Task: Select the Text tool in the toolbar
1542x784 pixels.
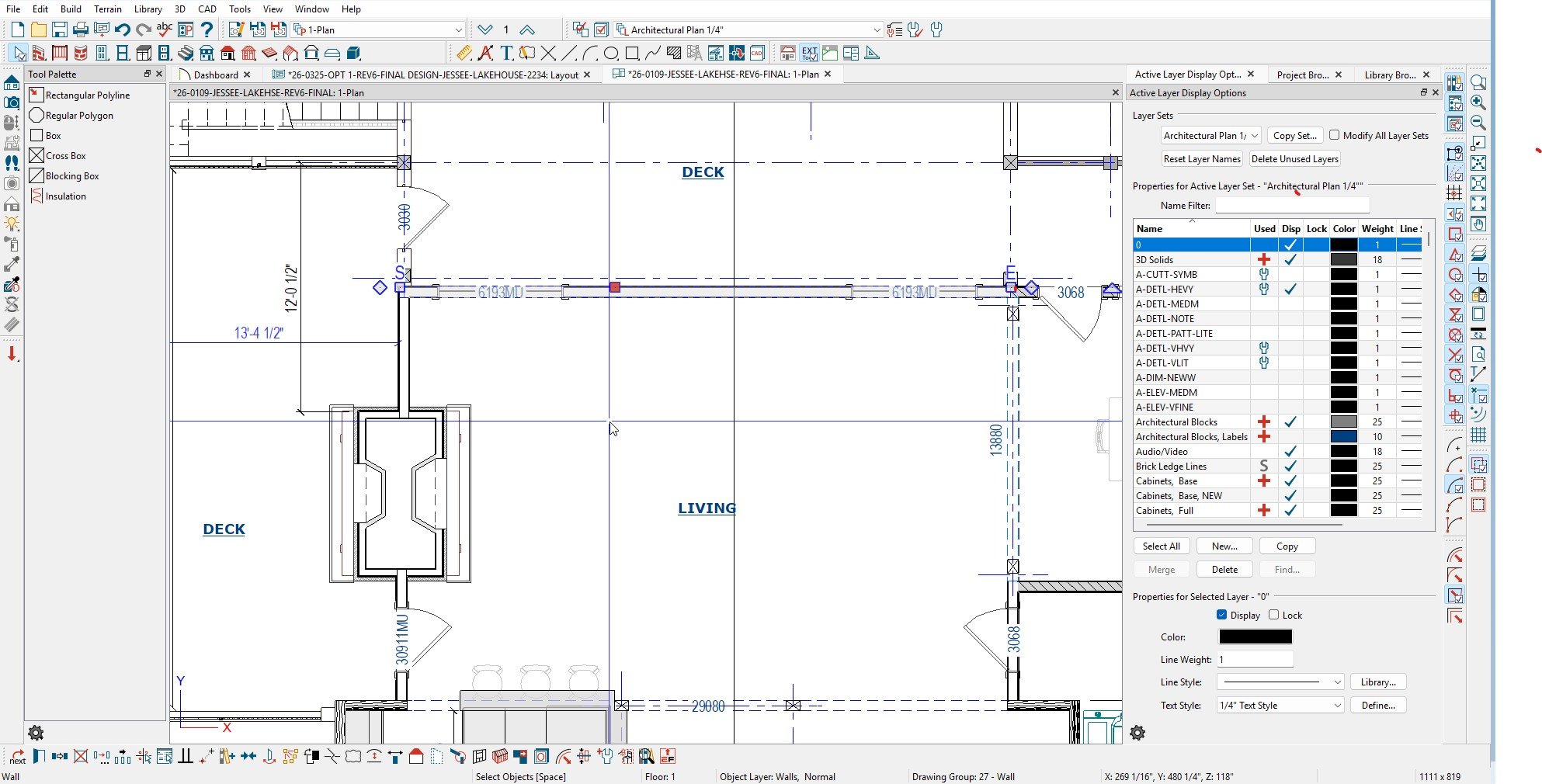Action: 506,53
